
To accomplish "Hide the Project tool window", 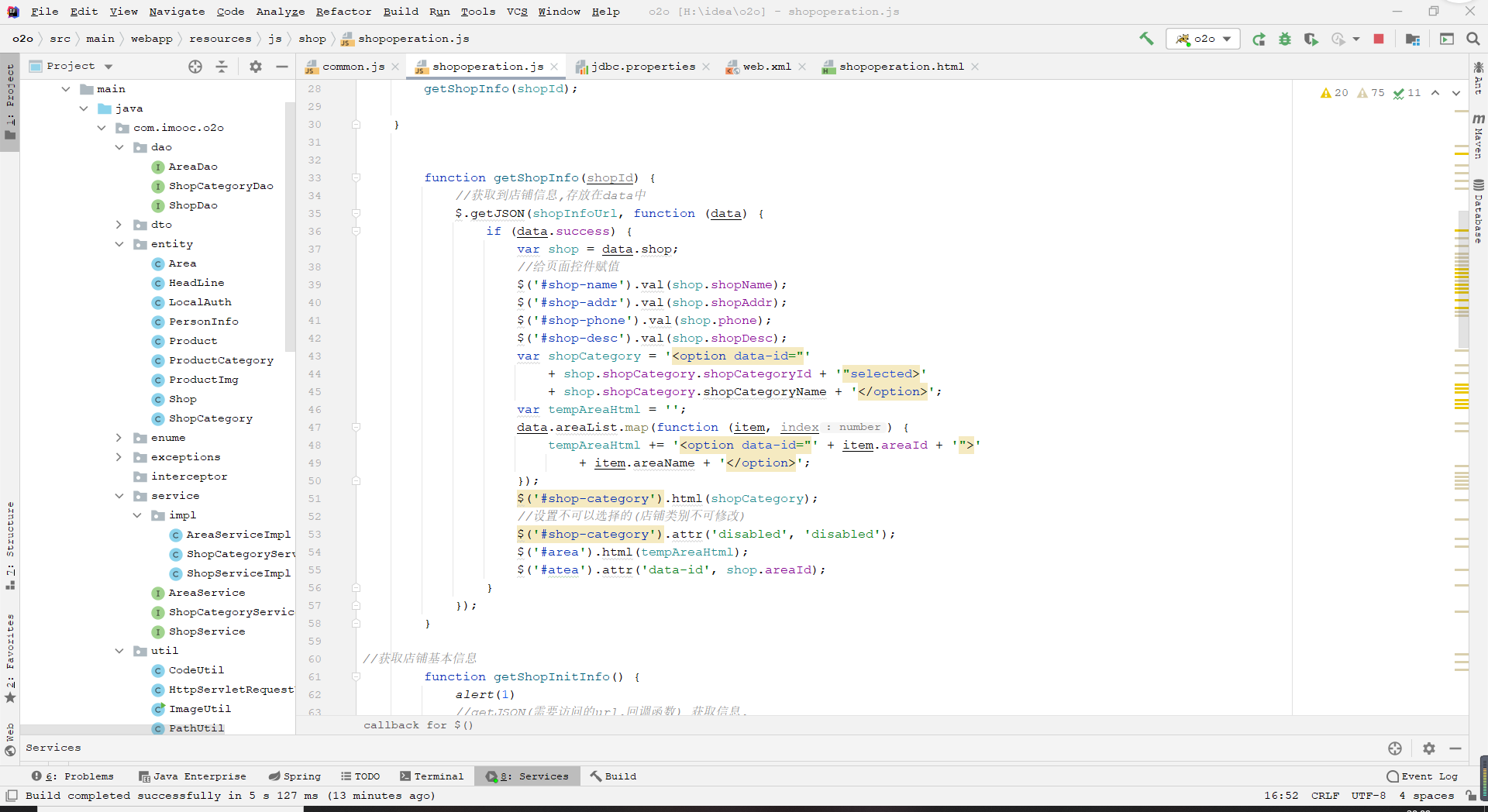I will [x=282, y=67].
